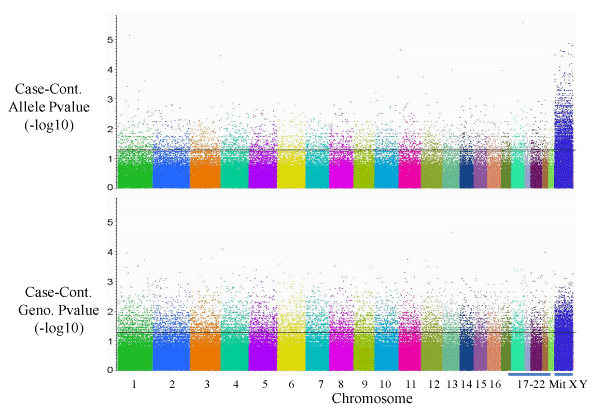Click y-axis tick '0' of Allele Pvalue plot
Viewport: 600px width, 415px height.
(x=110, y=187)
